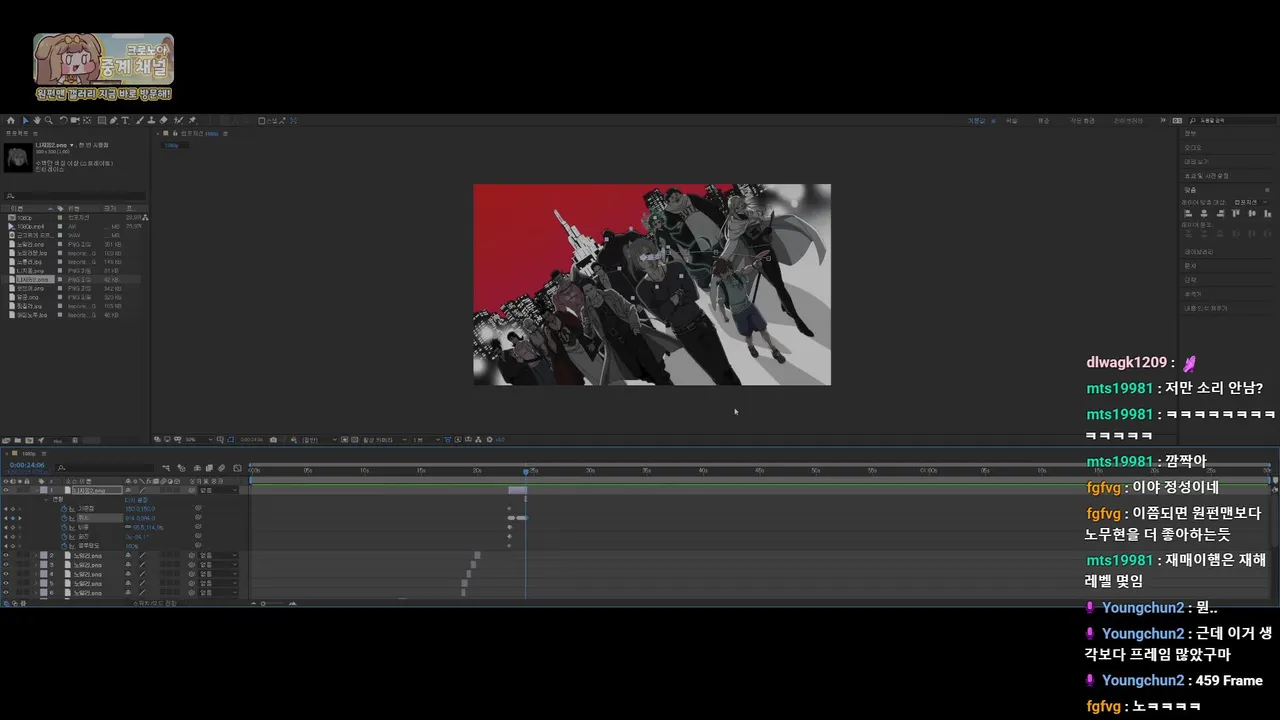Select the Selection arrow tool
The width and height of the screenshot is (1280, 720).
coord(26,120)
